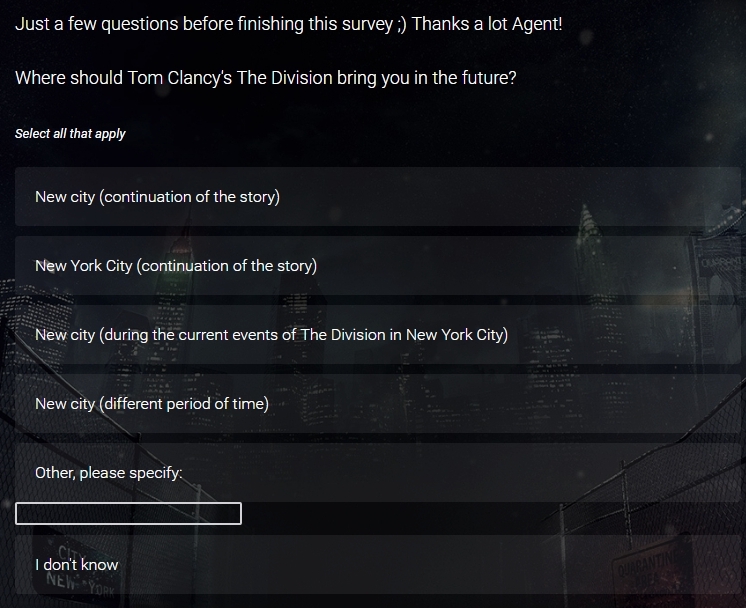Mark the answer about current events in New York
The height and width of the screenshot is (608, 746).
pos(378,334)
